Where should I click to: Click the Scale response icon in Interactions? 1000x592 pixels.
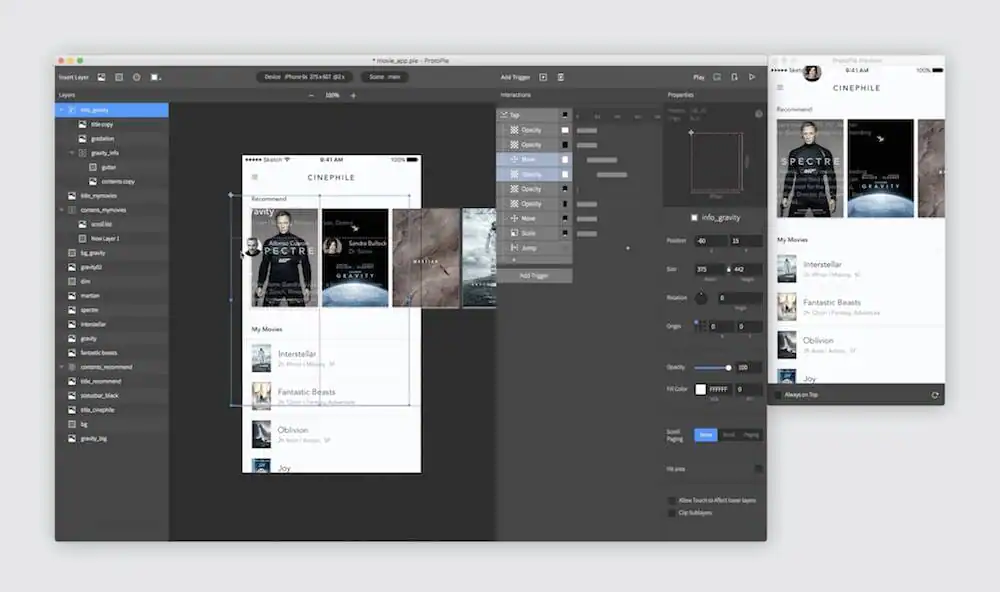point(514,231)
